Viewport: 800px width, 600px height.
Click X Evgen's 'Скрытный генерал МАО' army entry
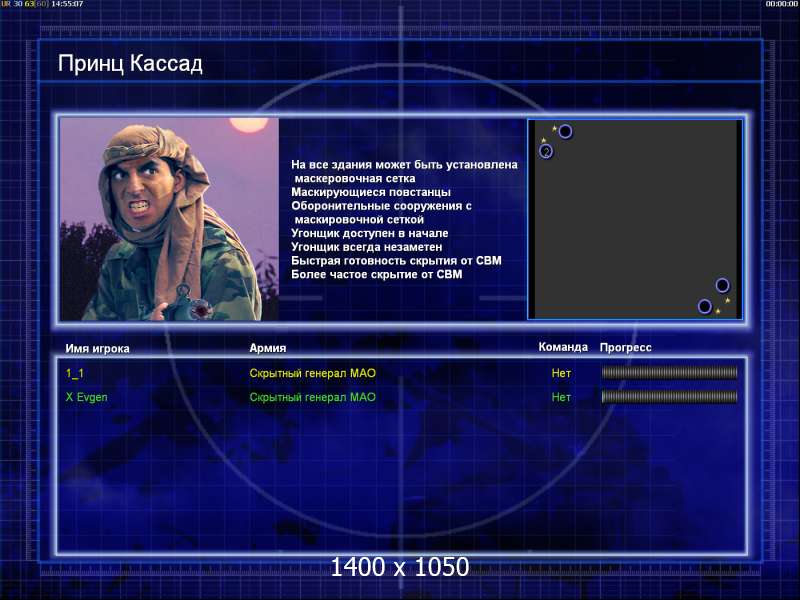click(x=312, y=397)
